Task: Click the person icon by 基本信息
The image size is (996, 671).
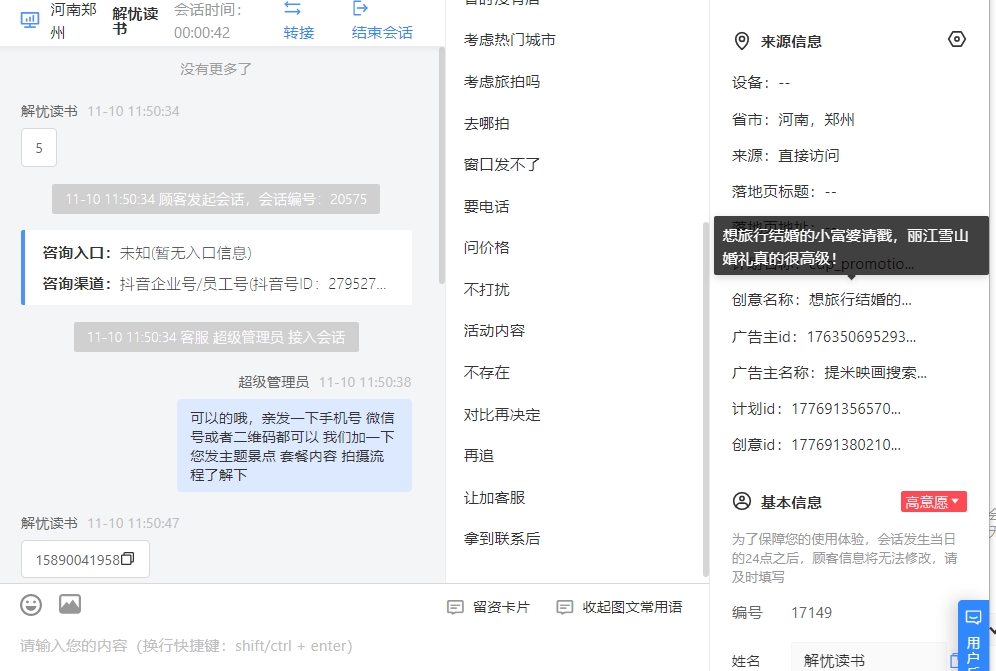Action: pos(741,501)
